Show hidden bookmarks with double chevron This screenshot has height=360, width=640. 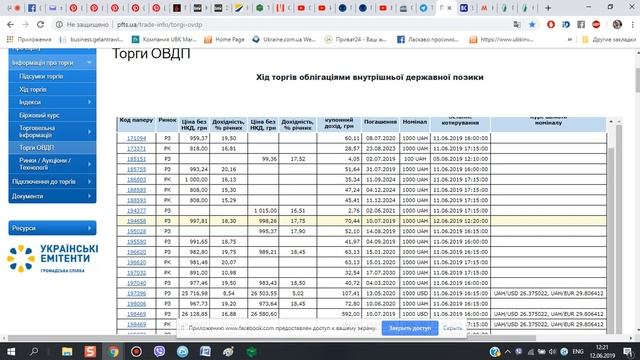pos(570,40)
